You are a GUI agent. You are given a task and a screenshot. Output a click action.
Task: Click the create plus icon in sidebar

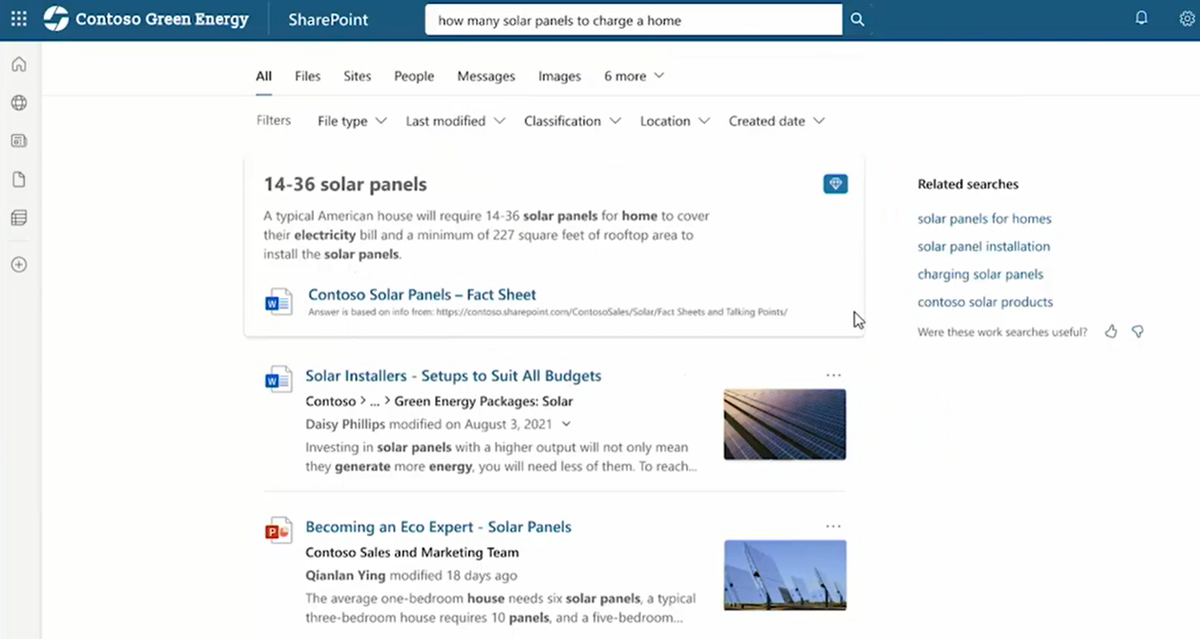[x=19, y=265]
